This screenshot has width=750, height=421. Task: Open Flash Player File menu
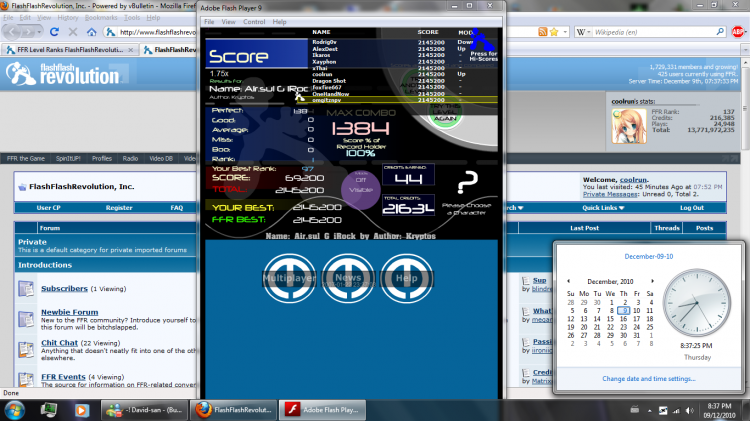point(209,22)
